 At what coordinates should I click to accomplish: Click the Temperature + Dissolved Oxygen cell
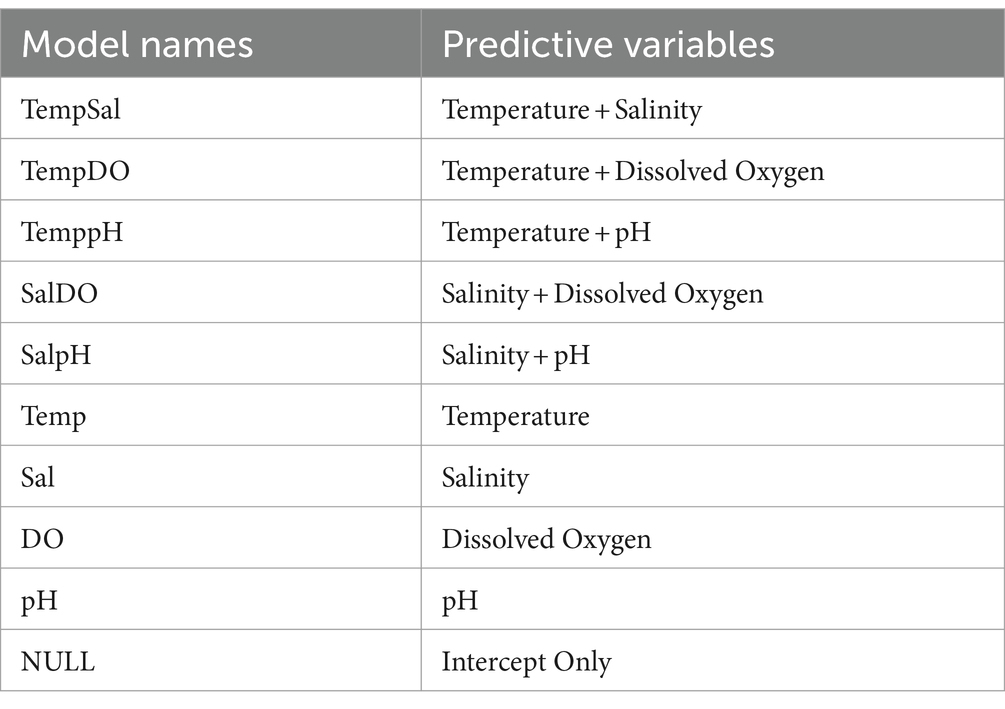713,170
